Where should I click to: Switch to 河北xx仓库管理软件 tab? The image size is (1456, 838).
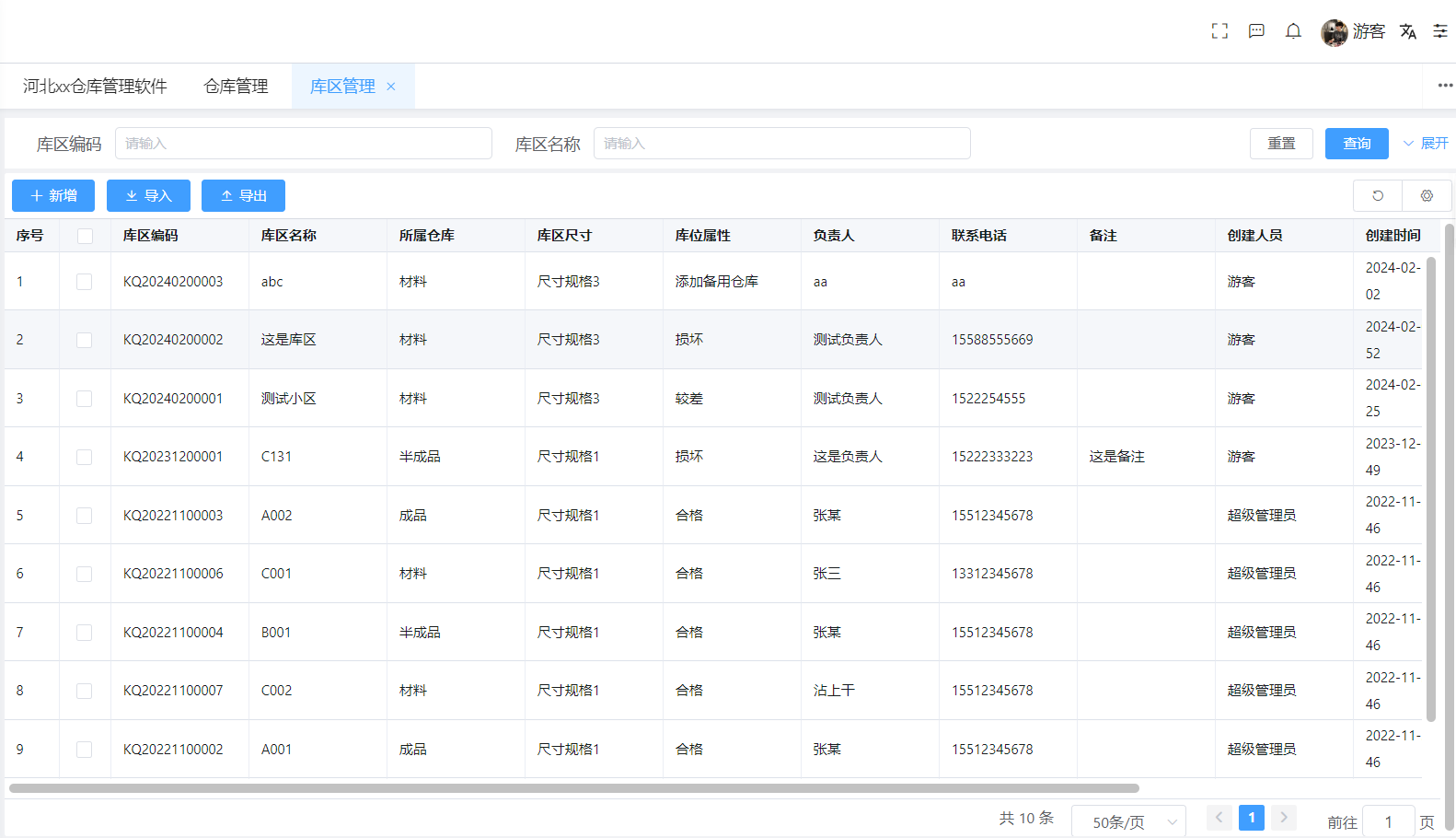click(95, 87)
